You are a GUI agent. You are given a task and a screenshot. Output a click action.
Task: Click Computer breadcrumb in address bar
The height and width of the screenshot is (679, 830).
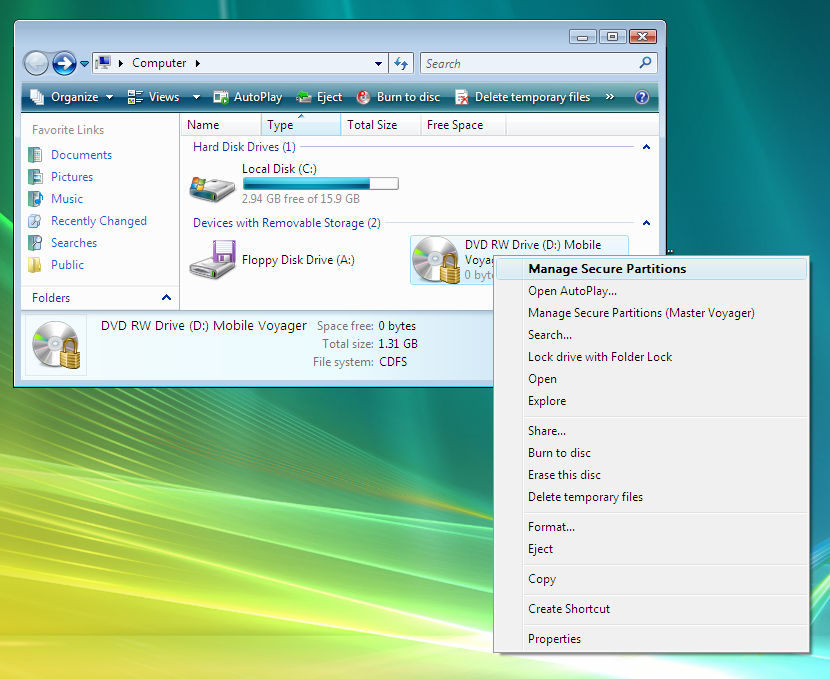[159, 63]
